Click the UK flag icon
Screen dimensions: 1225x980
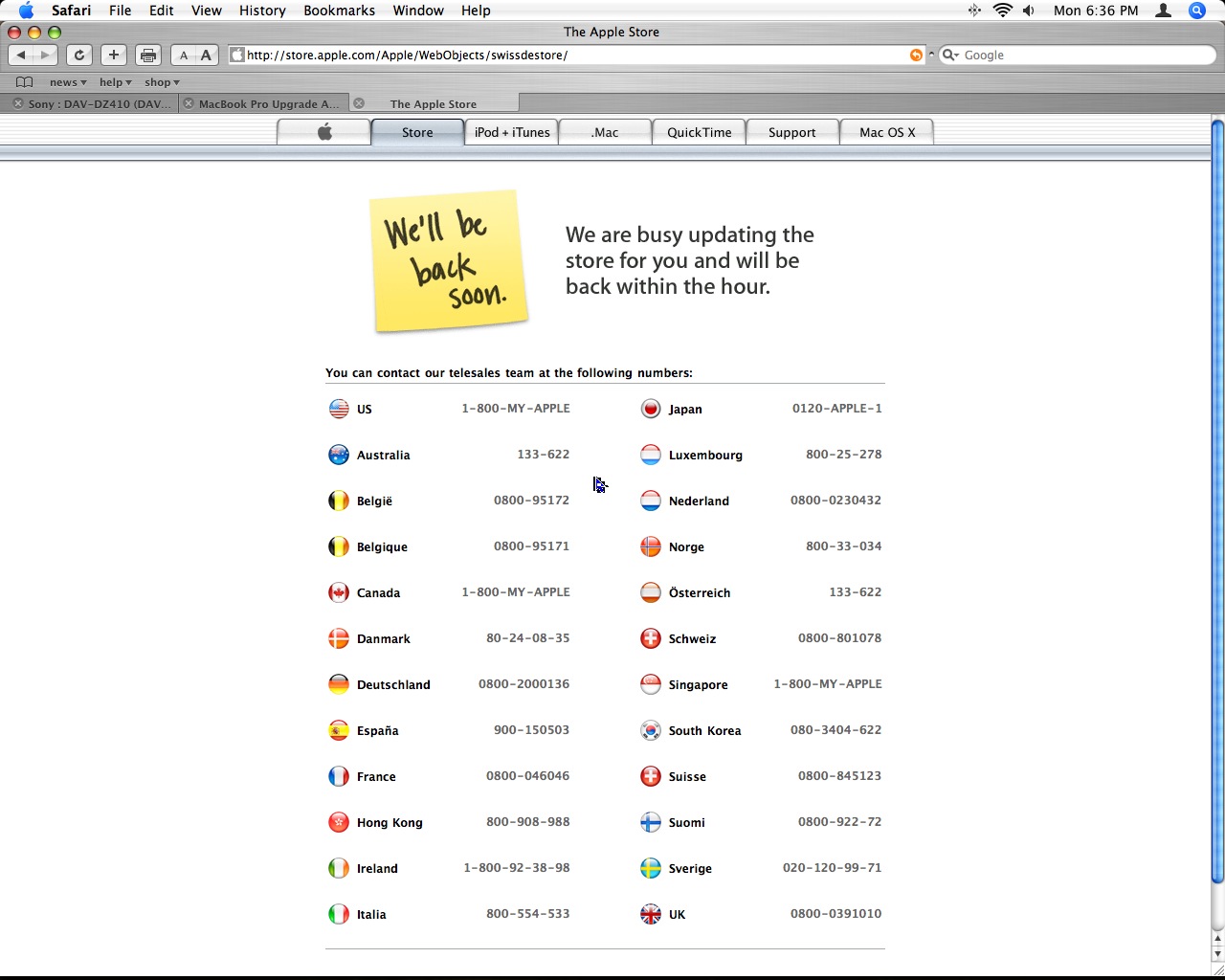point(651,914)
